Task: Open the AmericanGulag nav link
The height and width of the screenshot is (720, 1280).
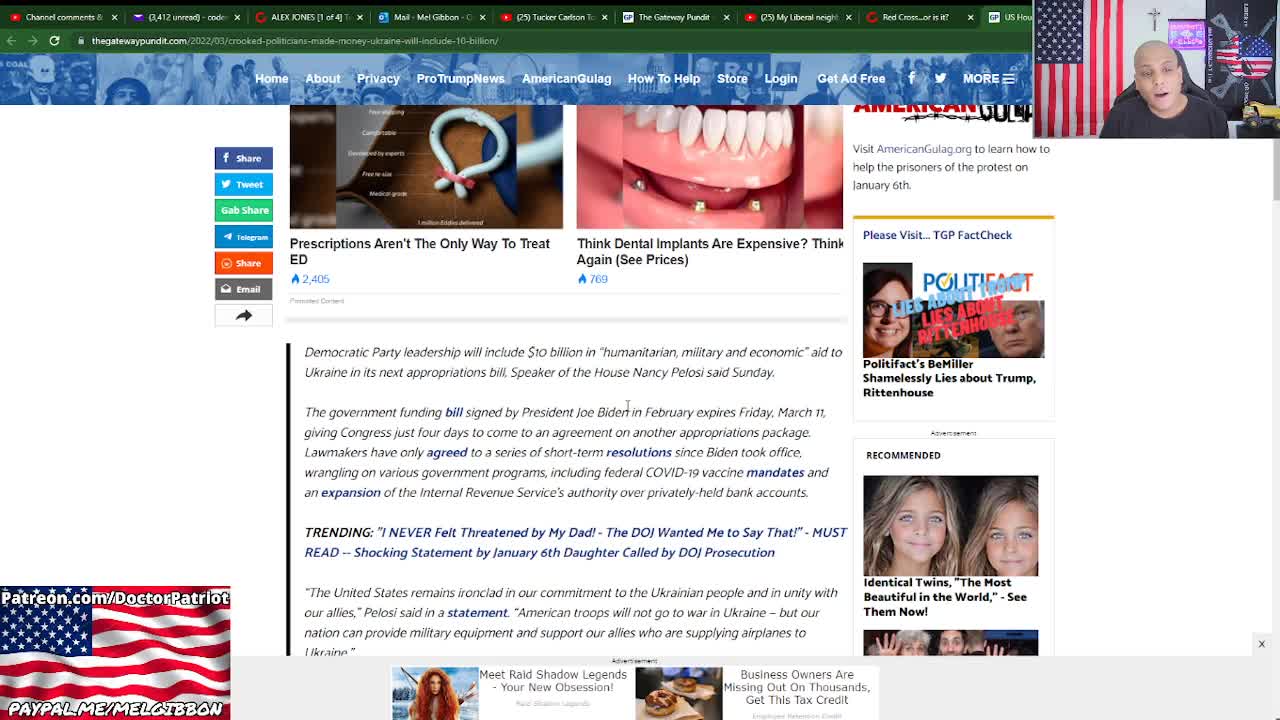Action: 566,79
